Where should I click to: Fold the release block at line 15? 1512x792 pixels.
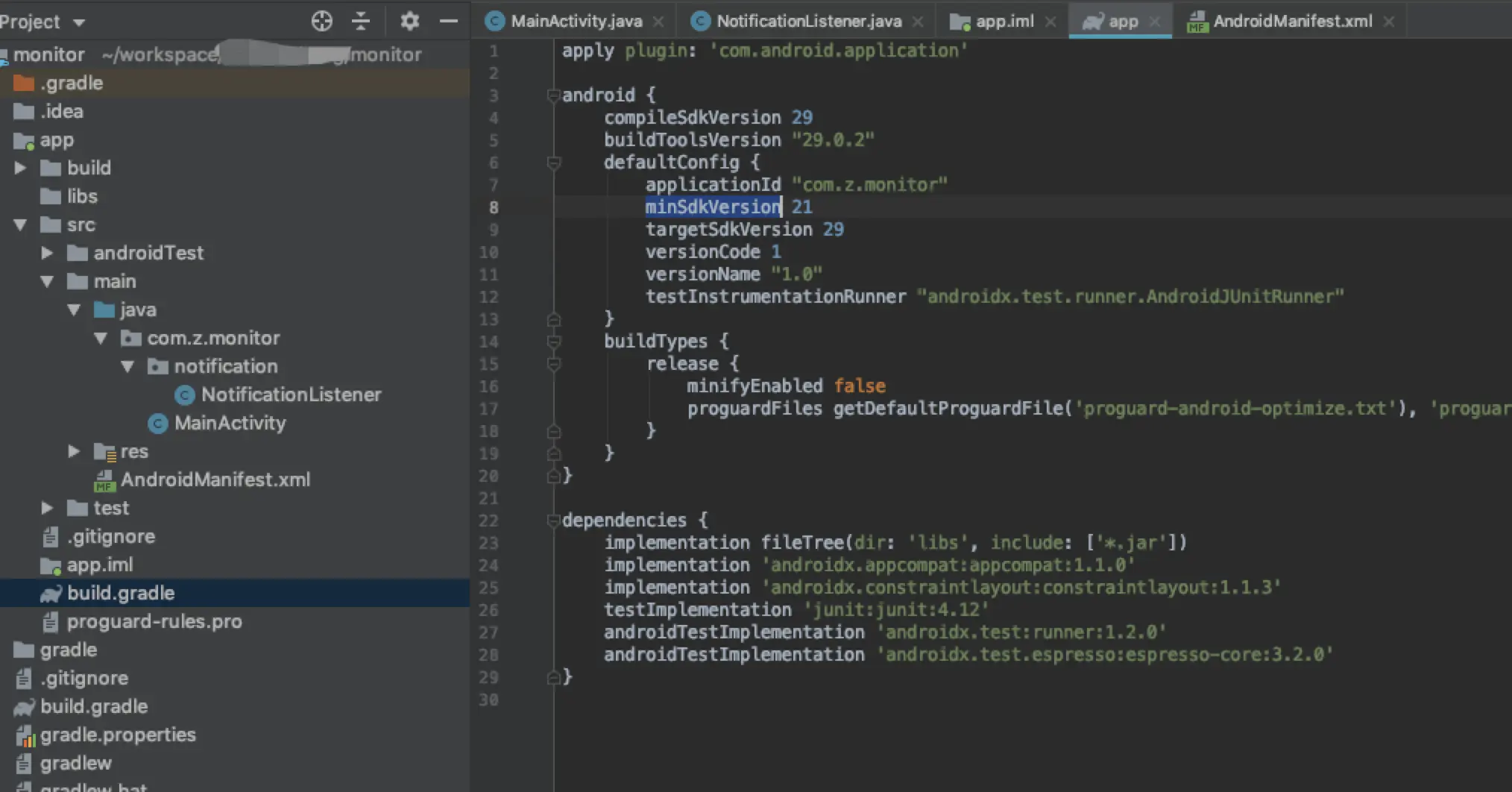pyautogui.click(x=554, y=364)
